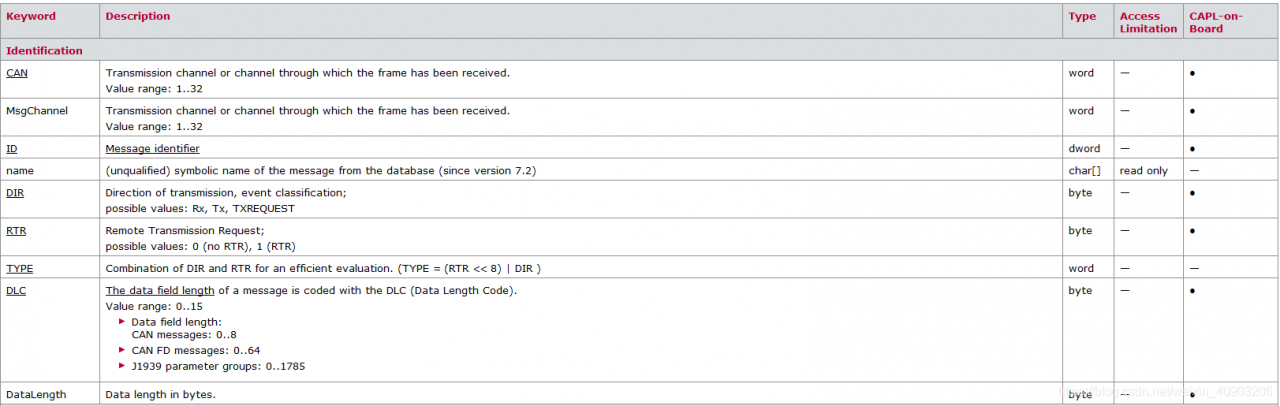Select the Identification section heading row
Screen dimensions: 1280x406
[x=640, y=50]
